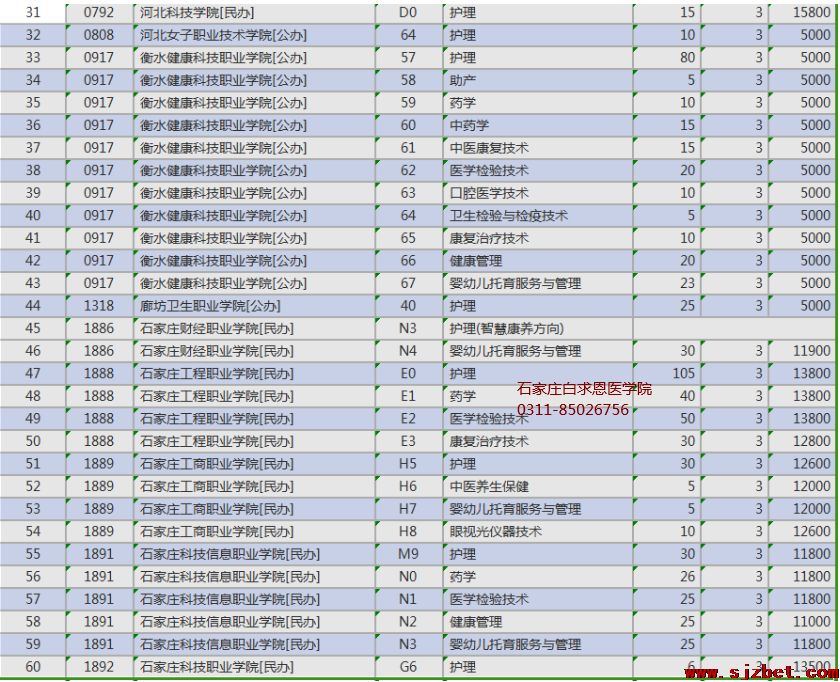Select 廊坊卫生职业学院[公办] cell

point(254,306)
